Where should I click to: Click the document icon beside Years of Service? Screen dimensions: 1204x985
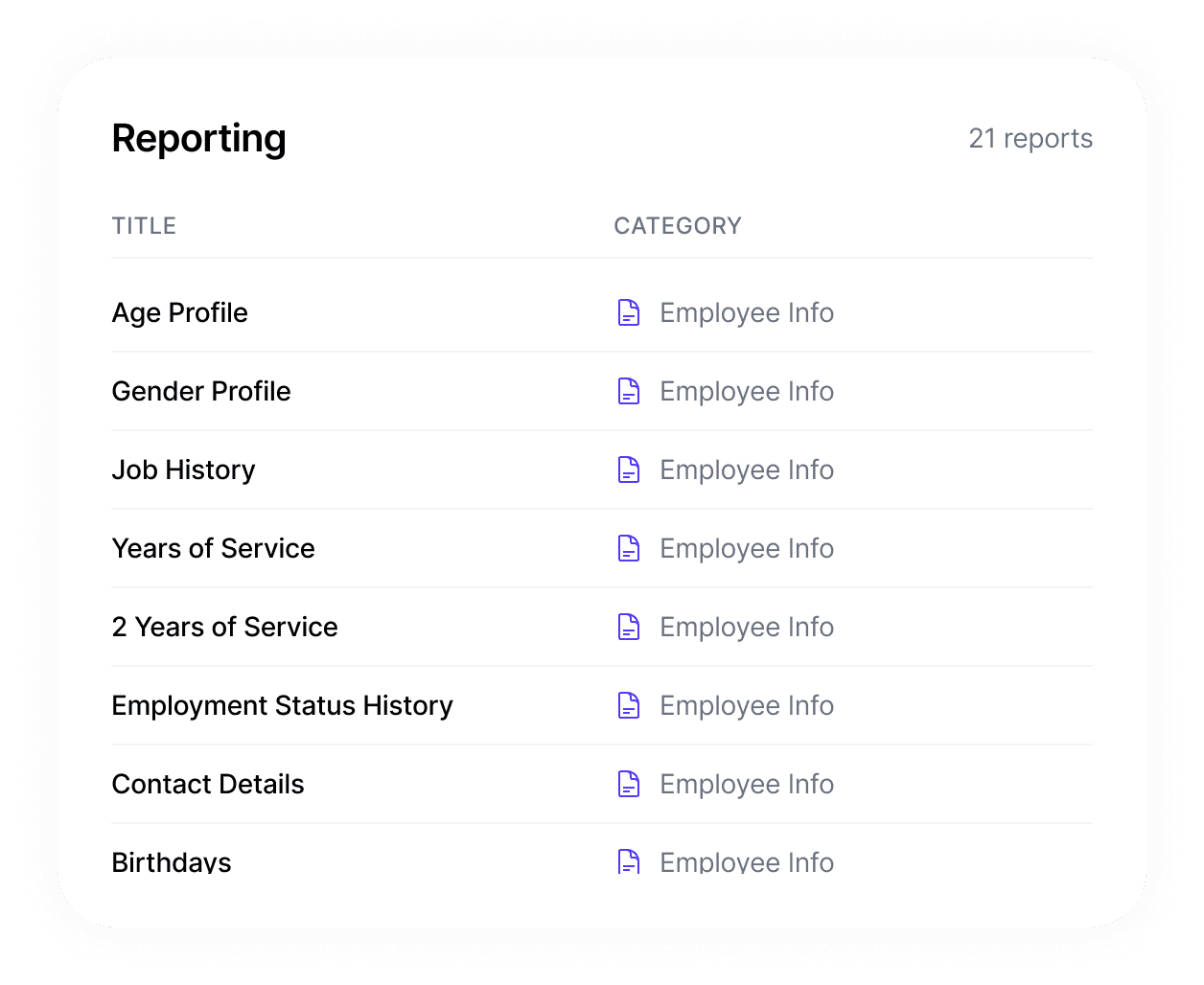[x=629, y=548]
